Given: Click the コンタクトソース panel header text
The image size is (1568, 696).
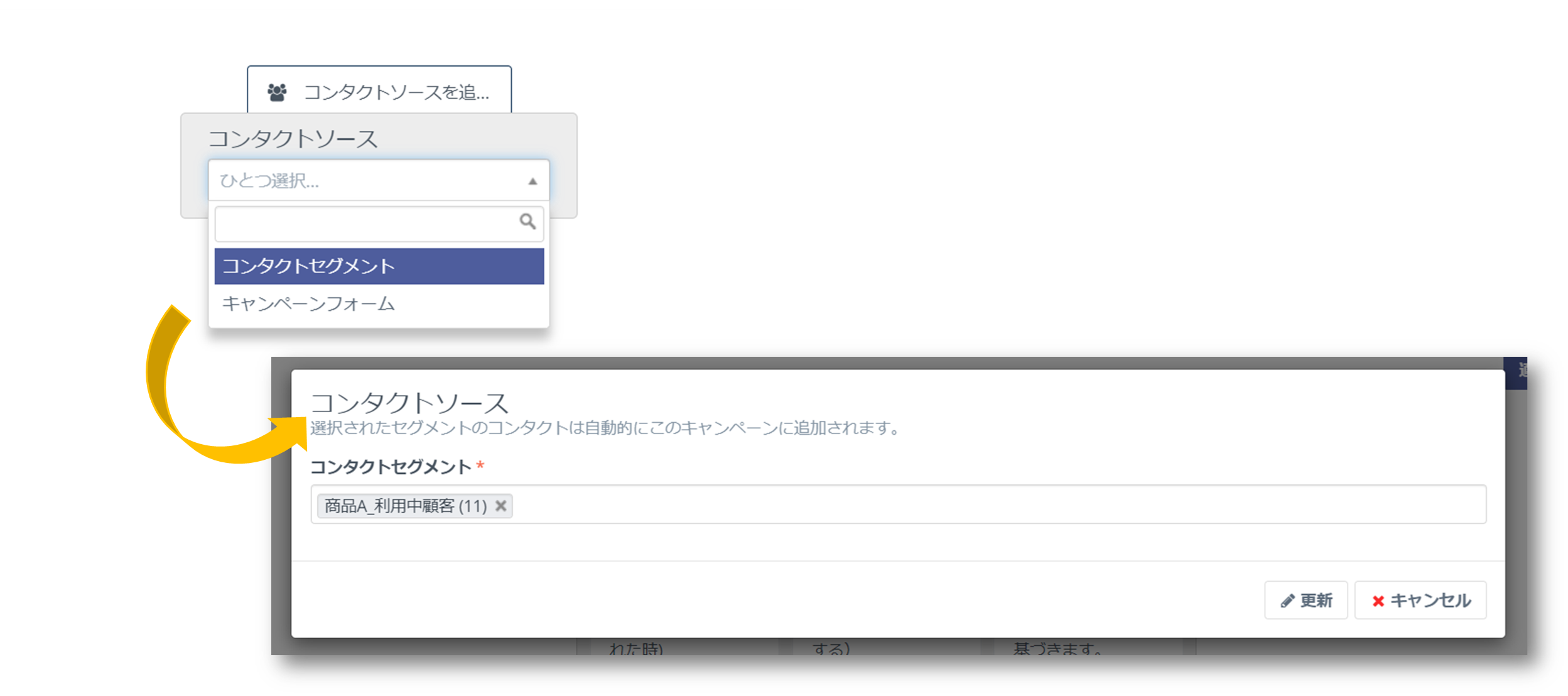Looking at the screenshot, I should tap(293, 138).
